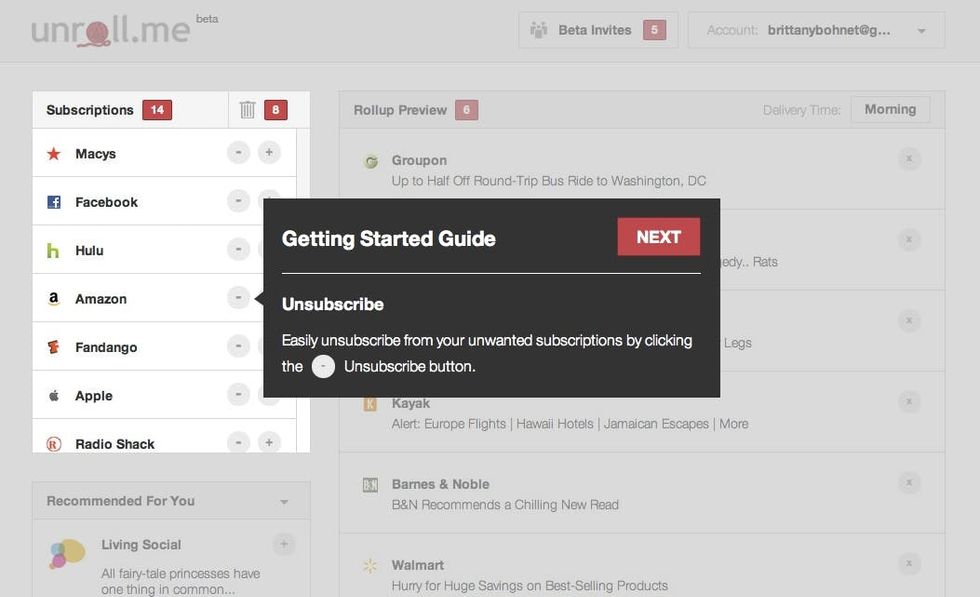Viewport: 980px width, 597px height.
Task: Open the Barnes & Noble rollup entry
Action: (x=440, y=484)
